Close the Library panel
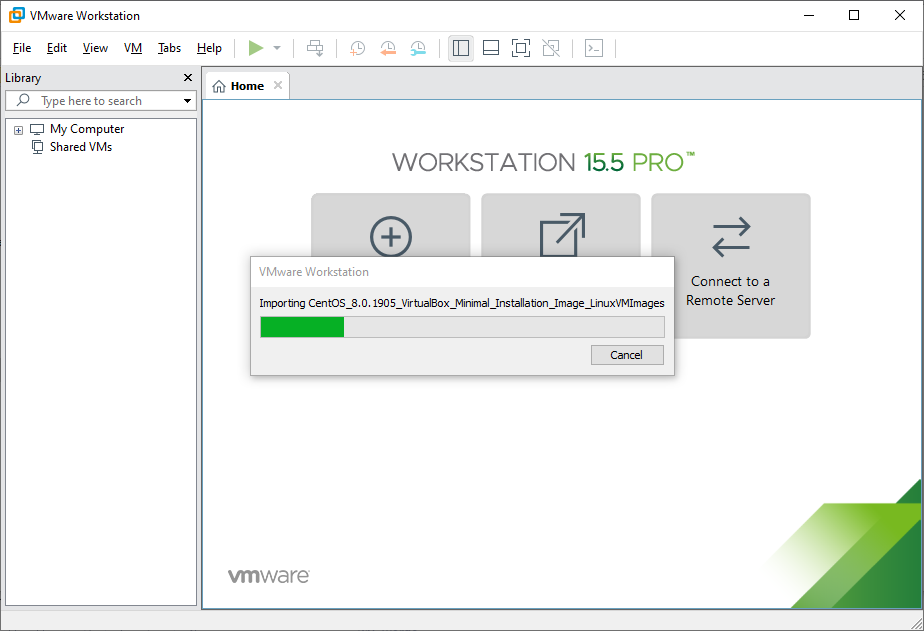 (188, 78)
